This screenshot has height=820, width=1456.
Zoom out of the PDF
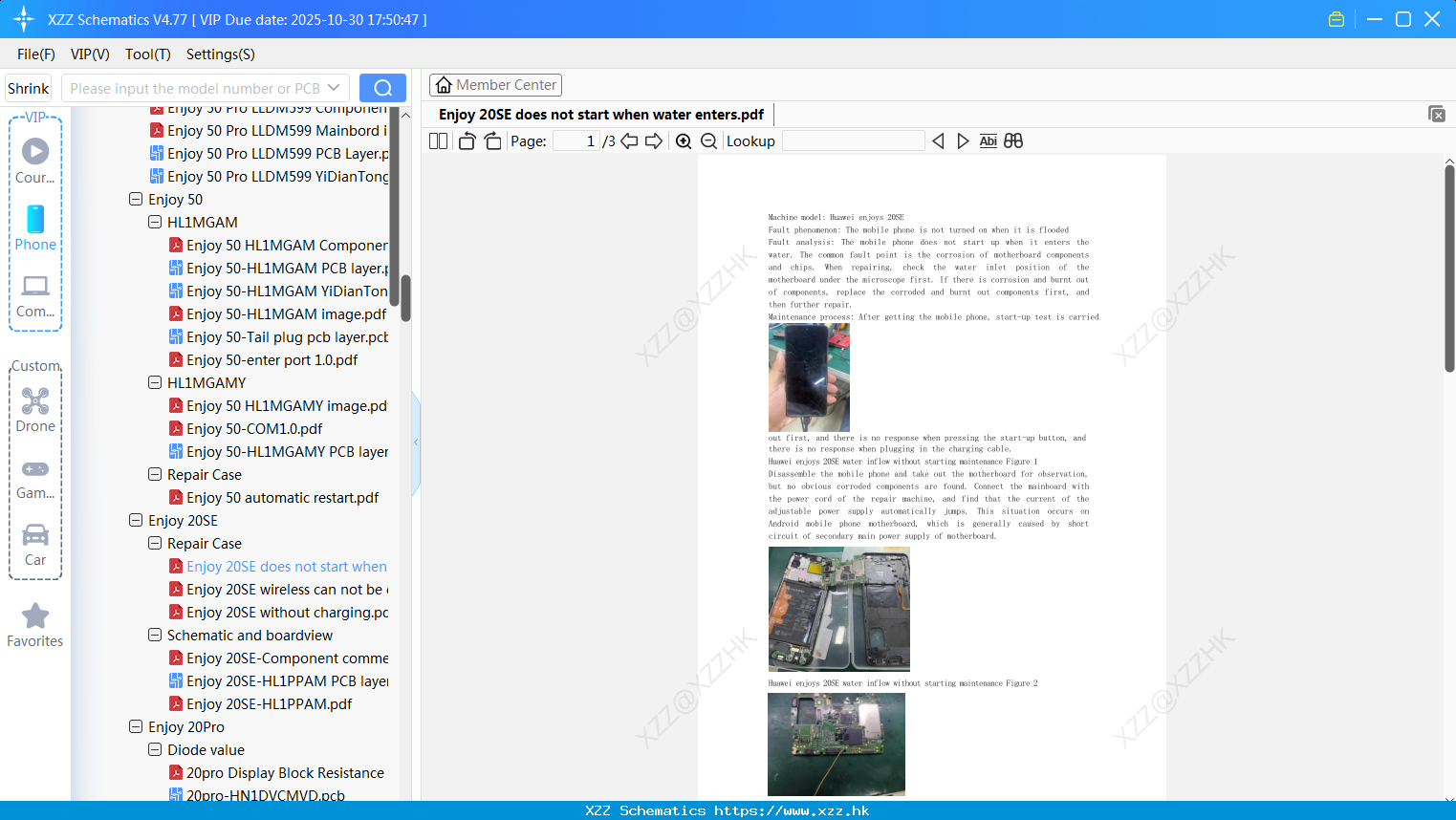(x=708, y=141)
